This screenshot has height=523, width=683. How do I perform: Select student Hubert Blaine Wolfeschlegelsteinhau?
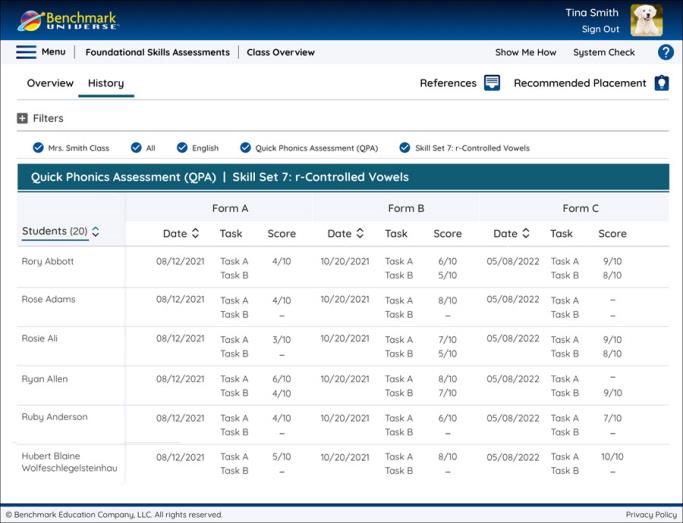[69, 462]
